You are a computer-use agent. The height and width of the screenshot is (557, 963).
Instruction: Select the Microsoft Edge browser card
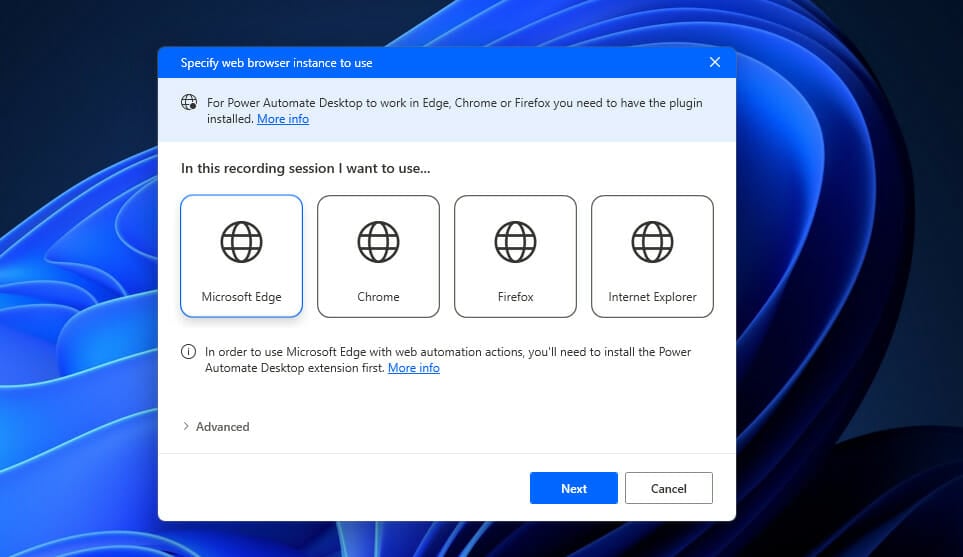(241, 256)
